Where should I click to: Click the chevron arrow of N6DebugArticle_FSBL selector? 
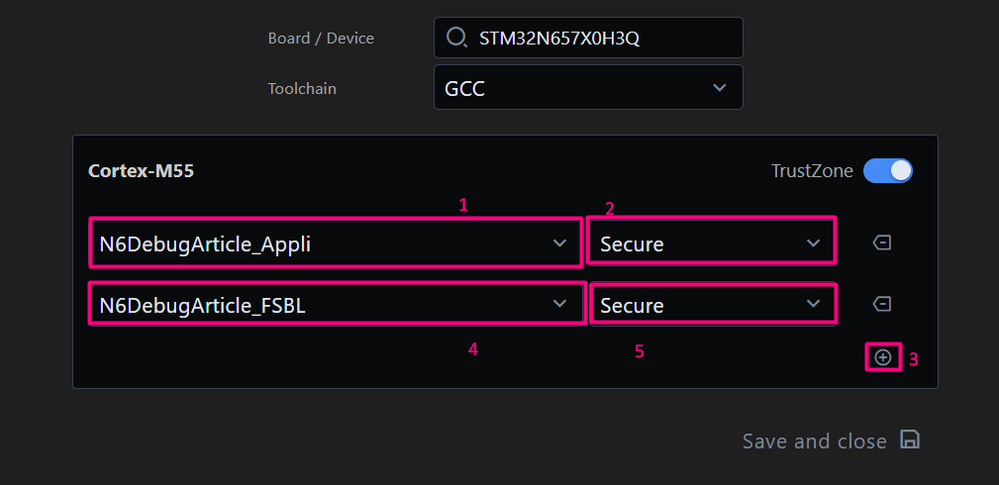coord(560,304)
